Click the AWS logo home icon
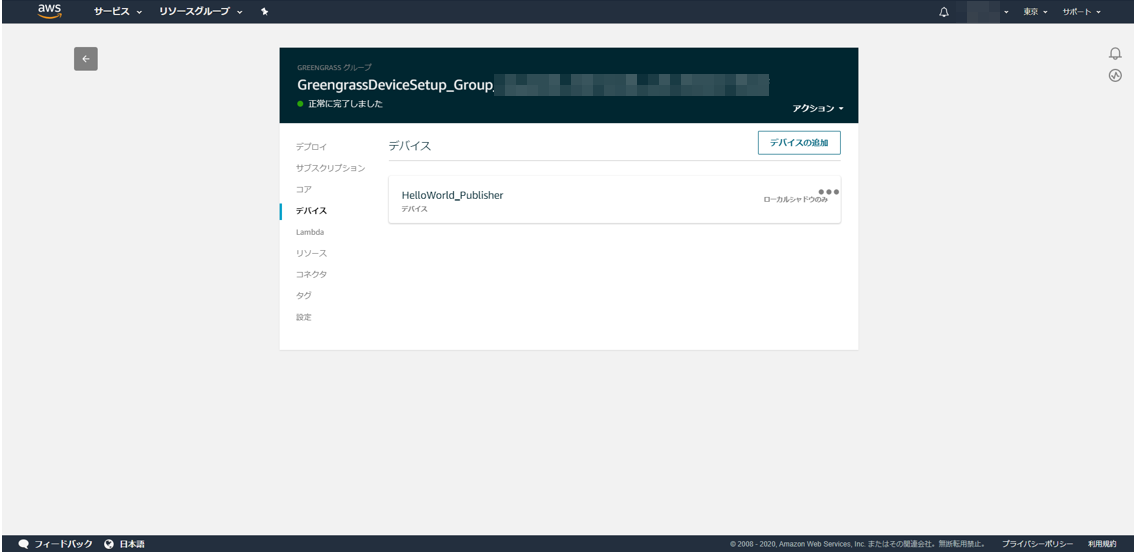 tap(49, 11)
